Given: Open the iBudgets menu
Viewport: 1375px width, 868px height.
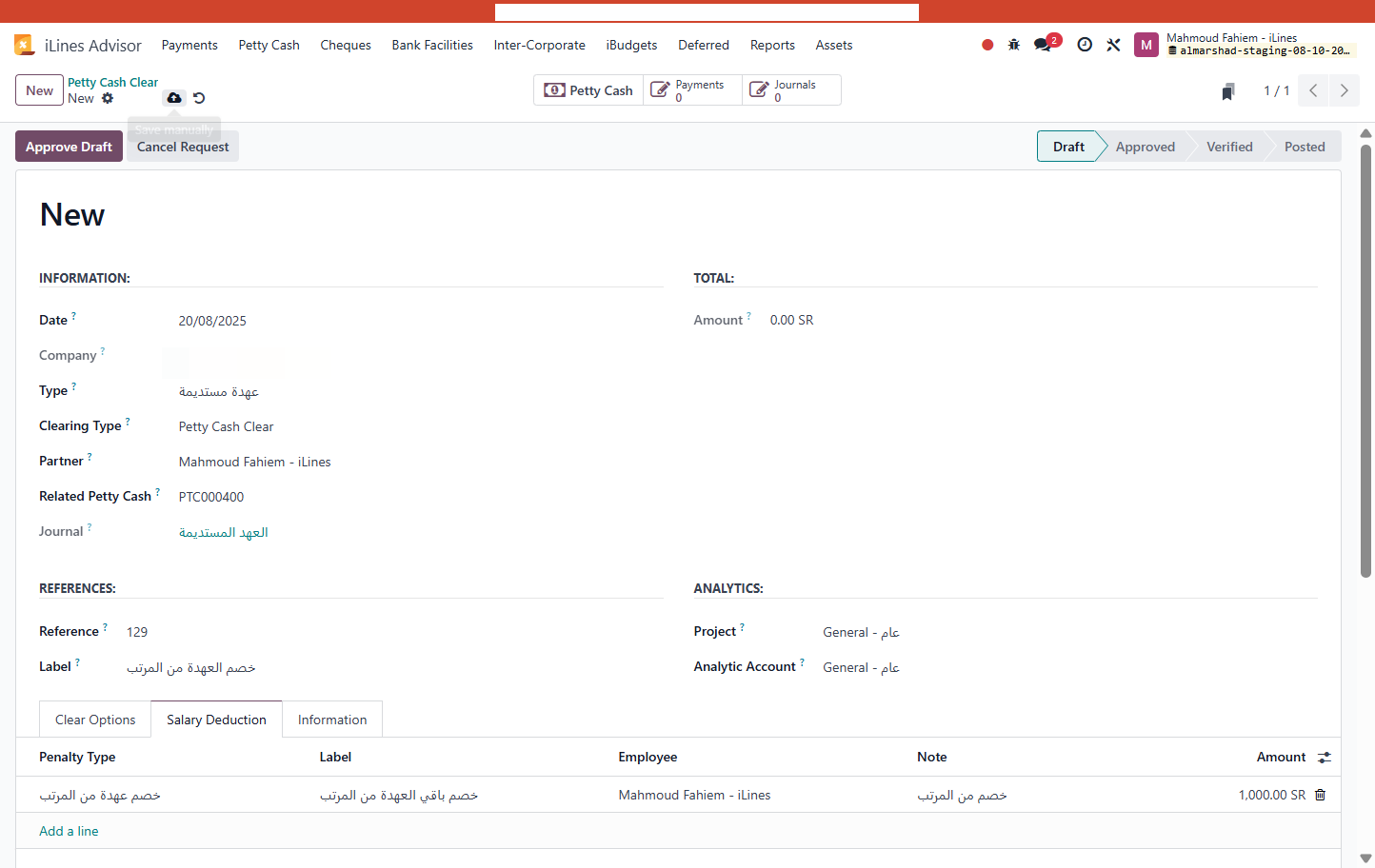Looking at the screenshot, I should click(x=632, y=45).
